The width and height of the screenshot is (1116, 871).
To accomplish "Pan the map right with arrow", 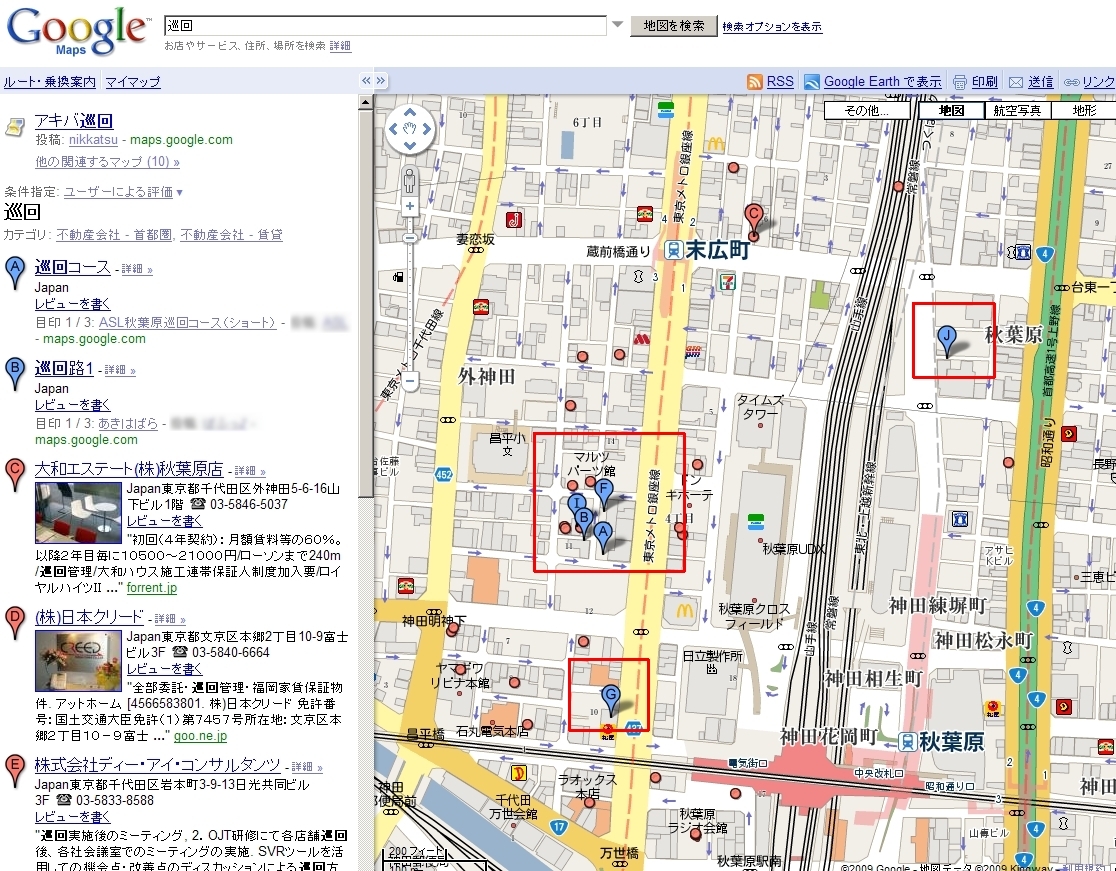I will [426, 129].
